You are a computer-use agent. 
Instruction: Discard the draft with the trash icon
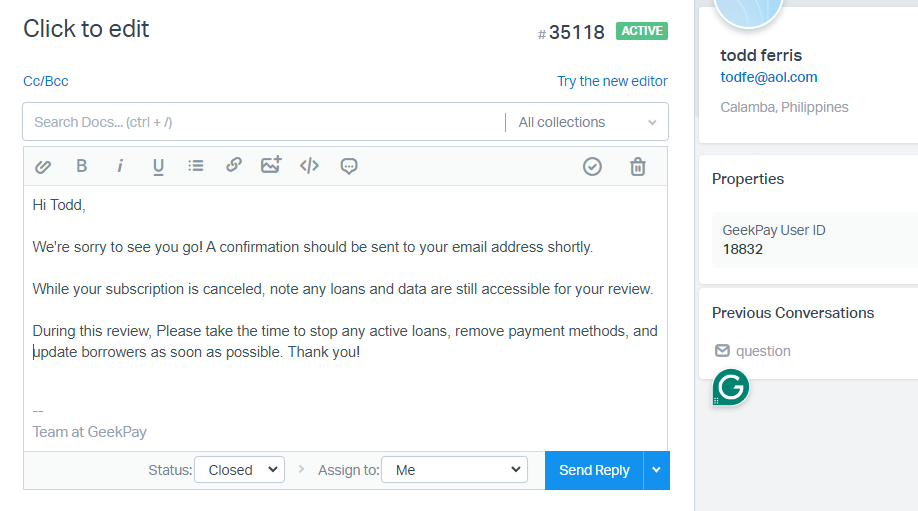638,167
